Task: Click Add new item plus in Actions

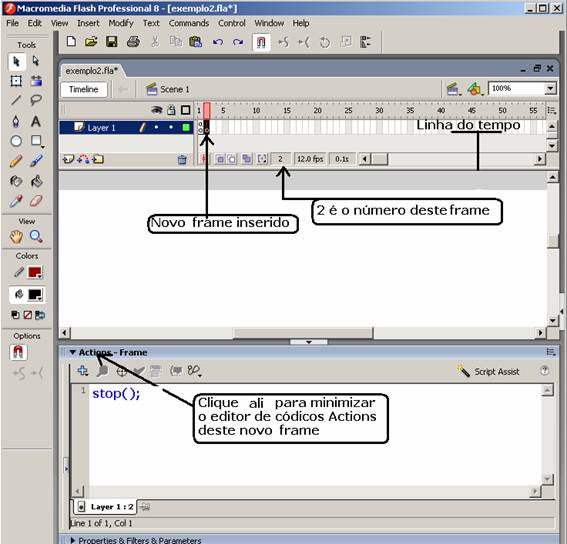Action: click(x=82, y=371)
